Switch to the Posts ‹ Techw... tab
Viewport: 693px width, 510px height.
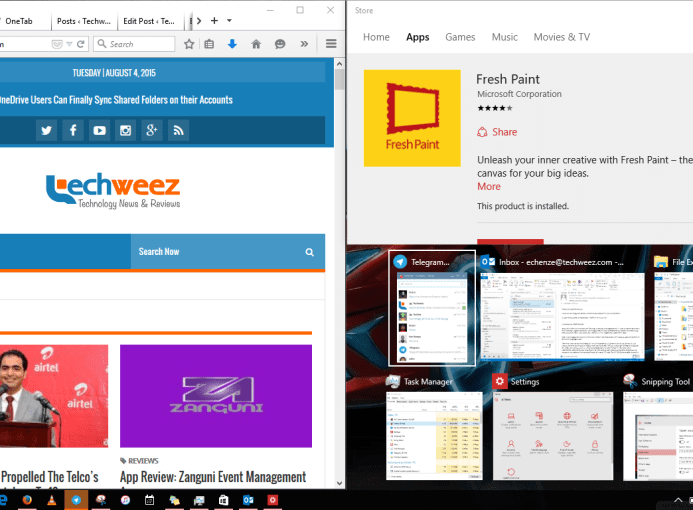(x=84, y=21)
